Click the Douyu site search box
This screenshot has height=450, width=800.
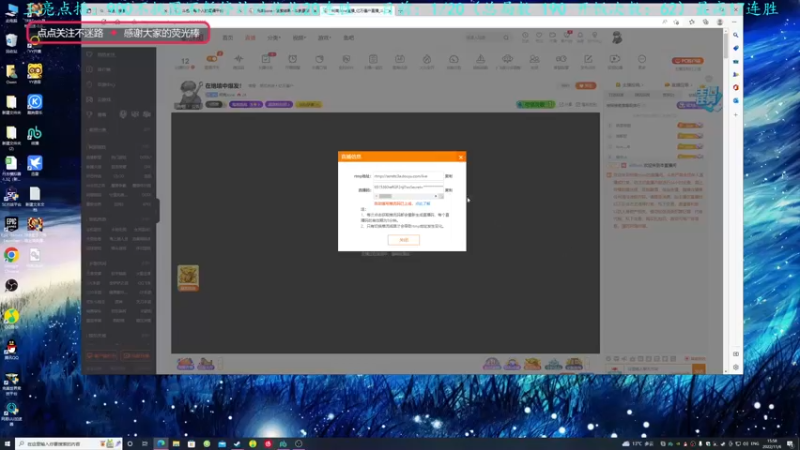pyautogui.click(x=487, y=37)
